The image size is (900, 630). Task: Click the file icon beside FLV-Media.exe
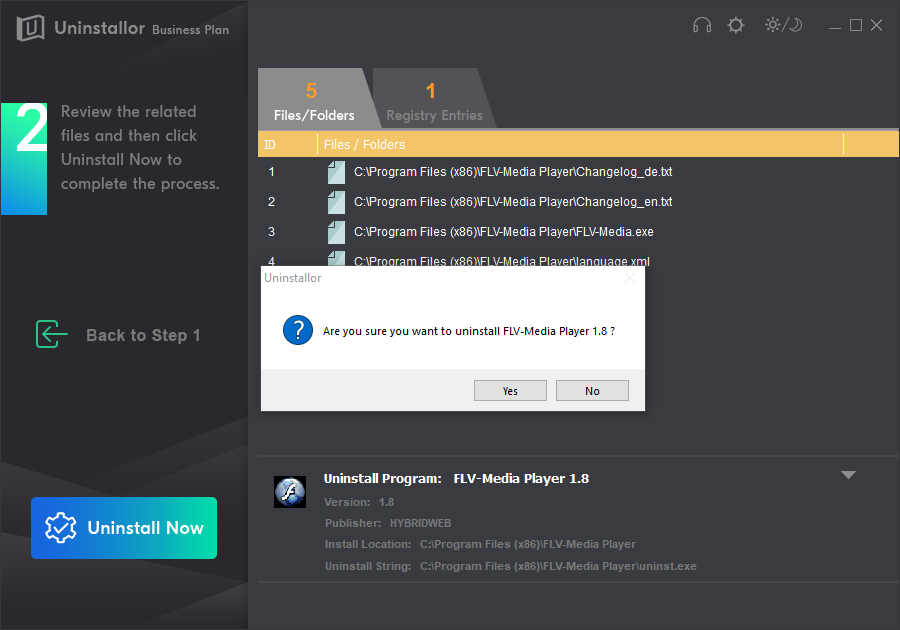pos(336,232)
